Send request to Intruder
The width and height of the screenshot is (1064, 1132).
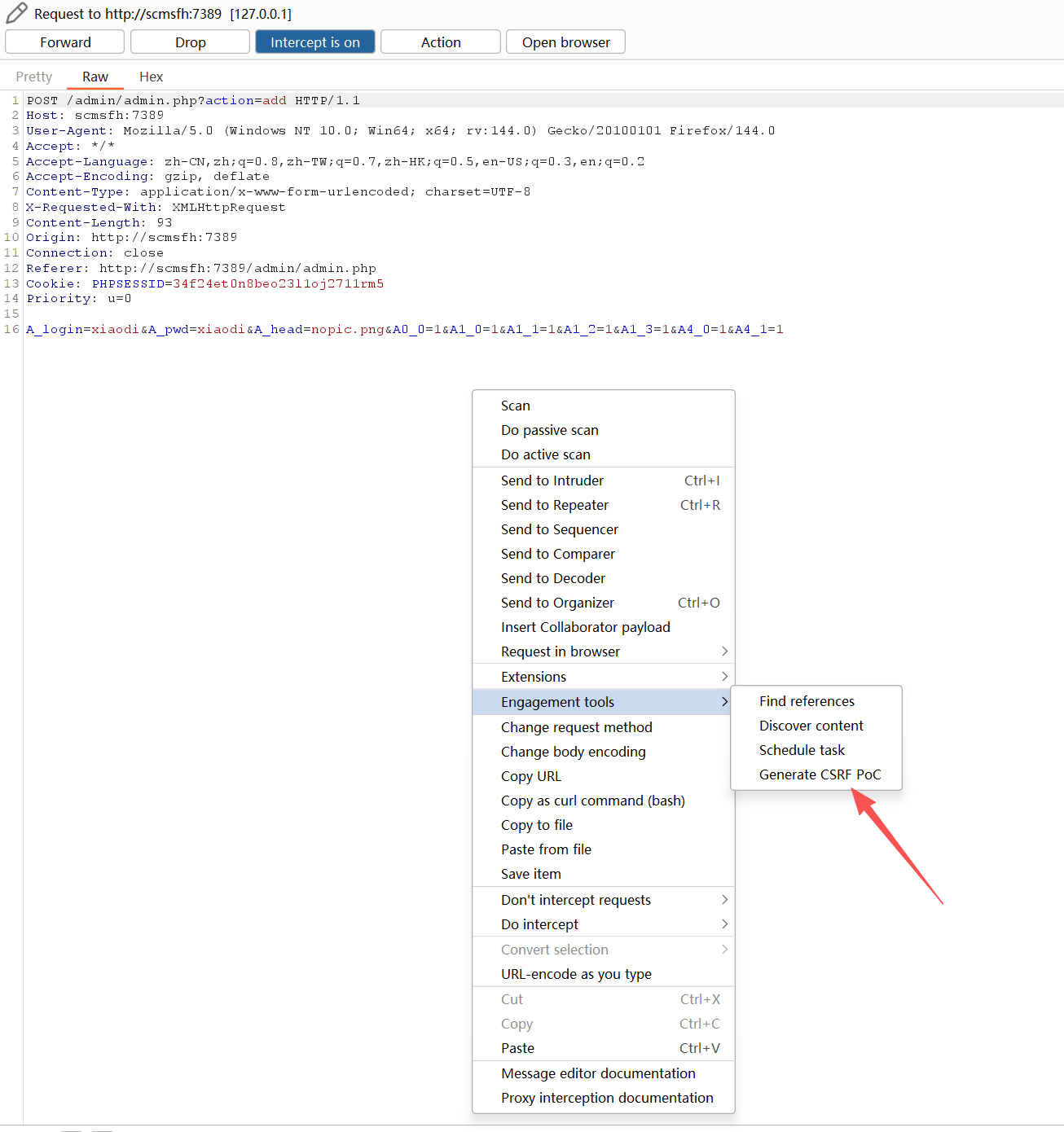(x=604, y=480)
